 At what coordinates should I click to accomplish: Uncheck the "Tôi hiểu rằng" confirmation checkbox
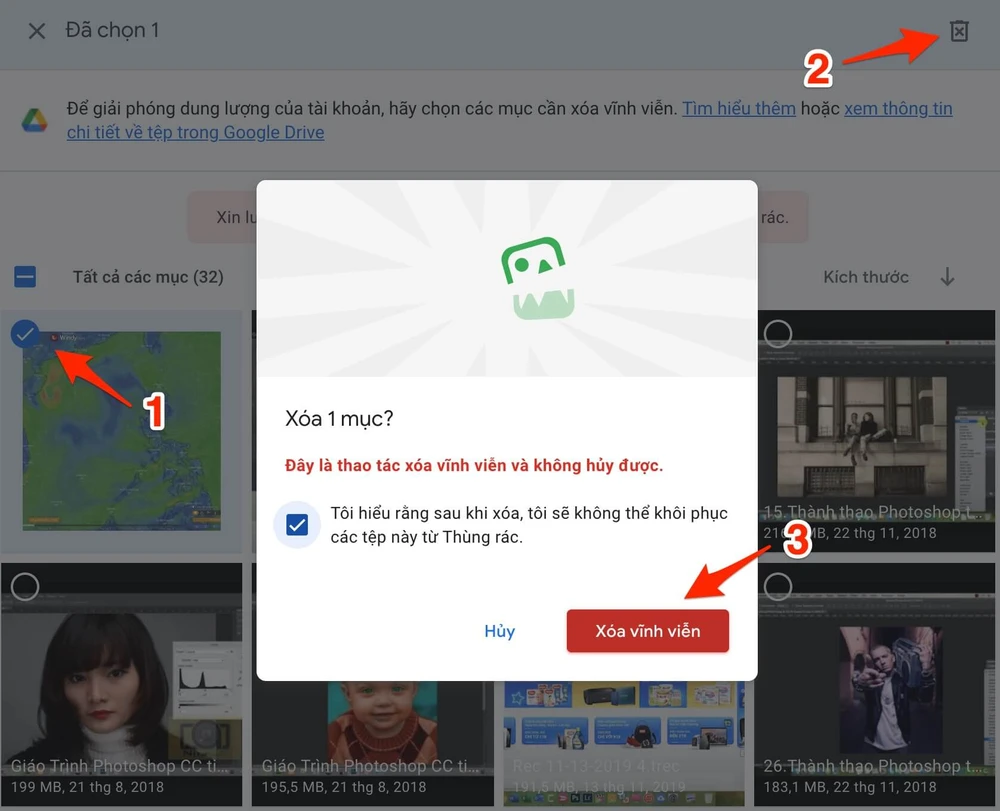coord(297,525)
